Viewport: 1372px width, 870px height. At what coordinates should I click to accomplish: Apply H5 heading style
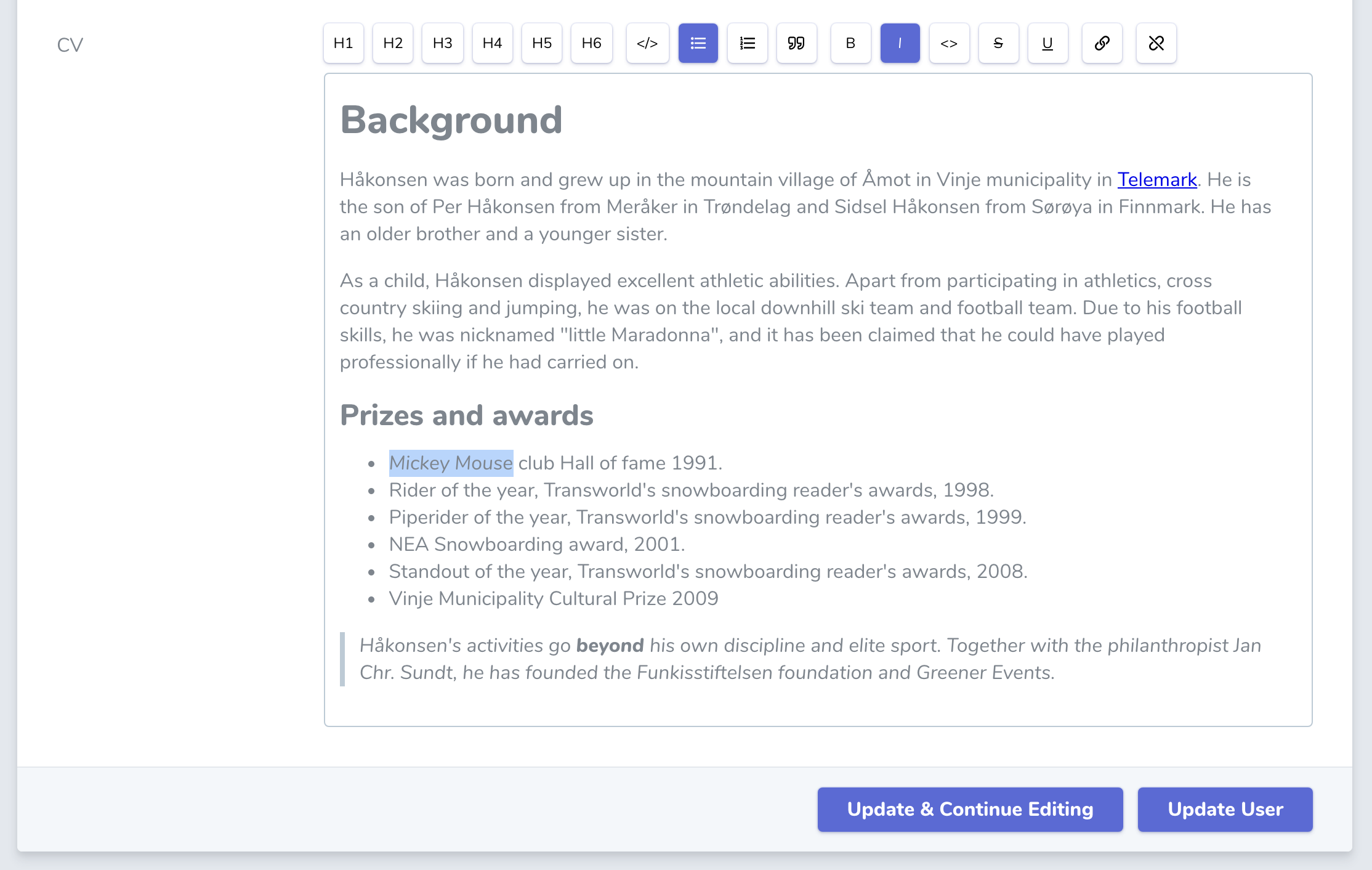click(x=542, y=43)
